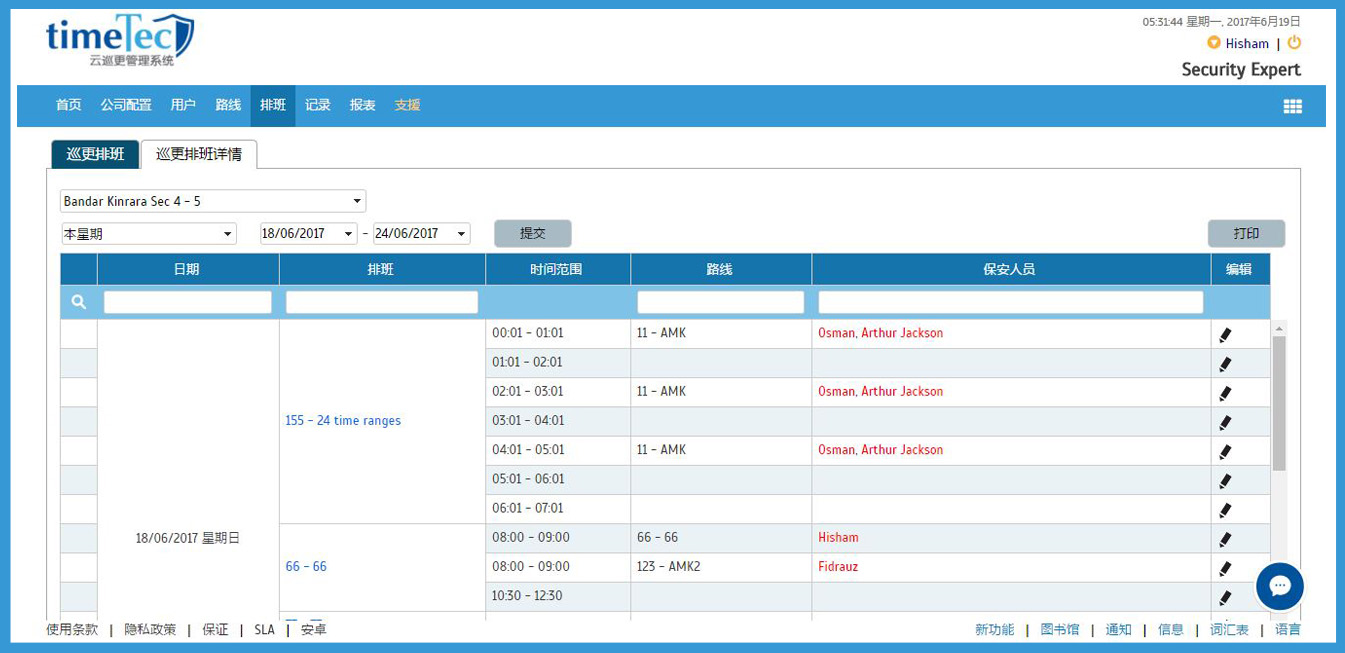Open the chat bubble widget
1345x653 pixels.
(x=1279, y=586)
